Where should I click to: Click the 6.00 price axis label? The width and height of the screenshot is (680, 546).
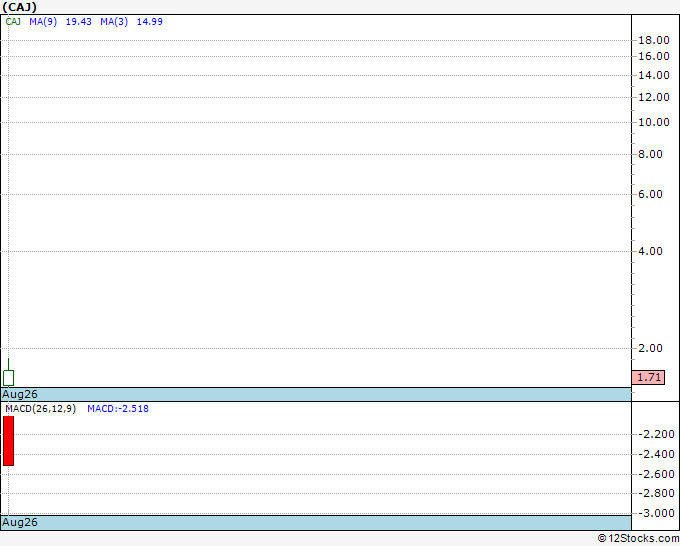[x=651, y=194]
